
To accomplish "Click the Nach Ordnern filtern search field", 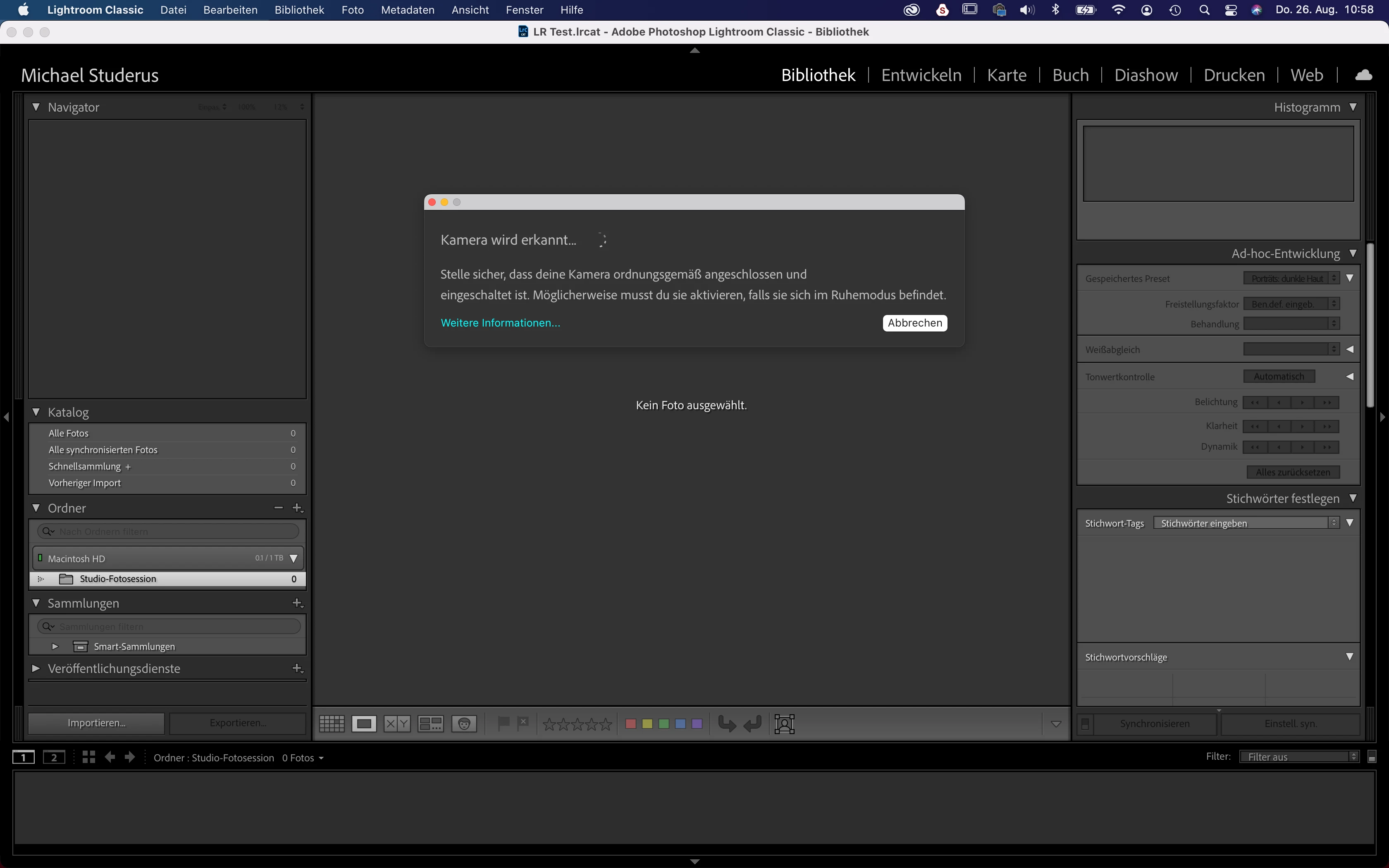I will [172, 532].
